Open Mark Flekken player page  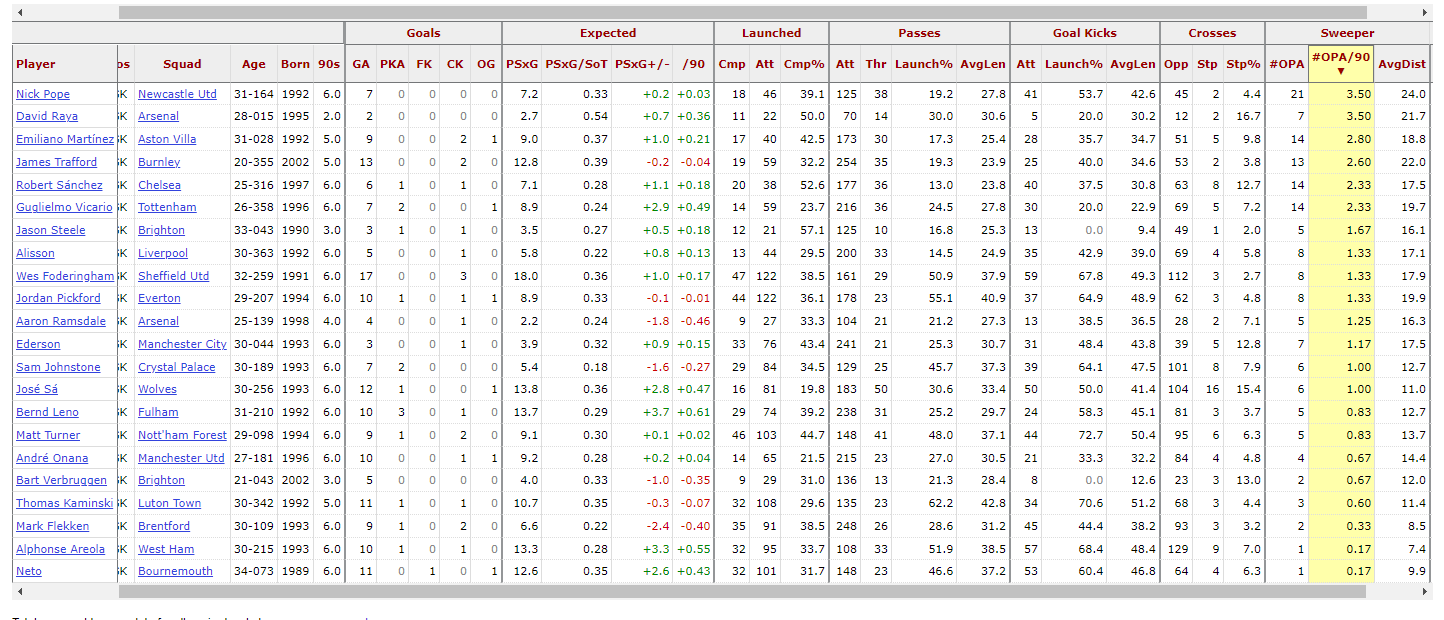point(53,526)
